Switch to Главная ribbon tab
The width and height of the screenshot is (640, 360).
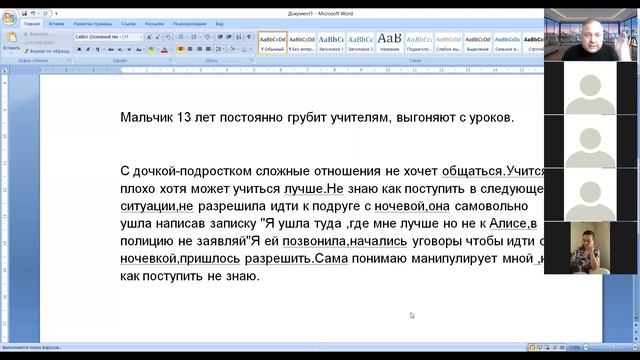coord(31,24)
